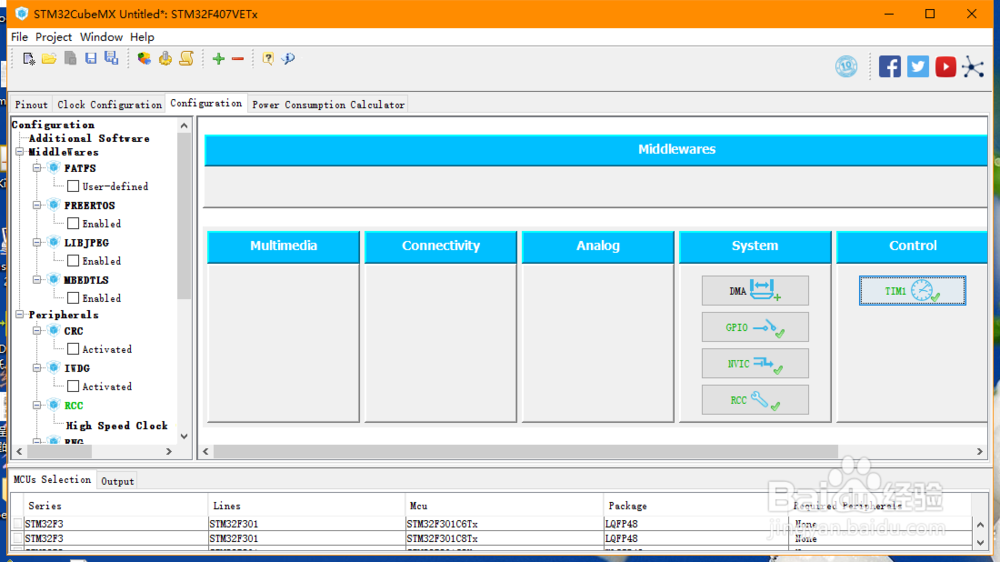Open the Window menu
Viewport: 1000px width, 562px height.
pyautogui.click(x=101, y=37)
